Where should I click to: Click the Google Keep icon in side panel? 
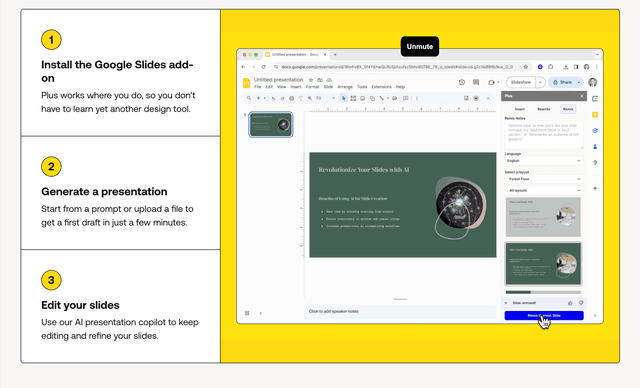point(595,115)
